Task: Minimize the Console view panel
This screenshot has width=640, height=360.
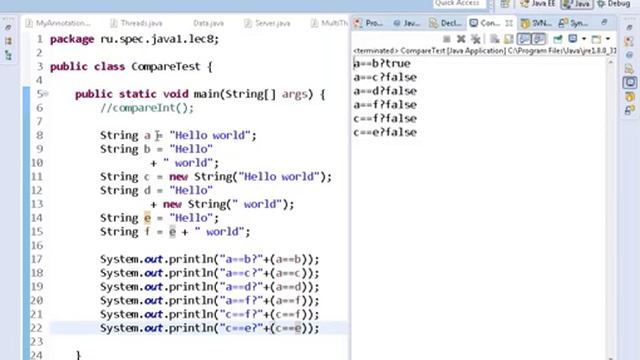Action: tap(604, 22)
